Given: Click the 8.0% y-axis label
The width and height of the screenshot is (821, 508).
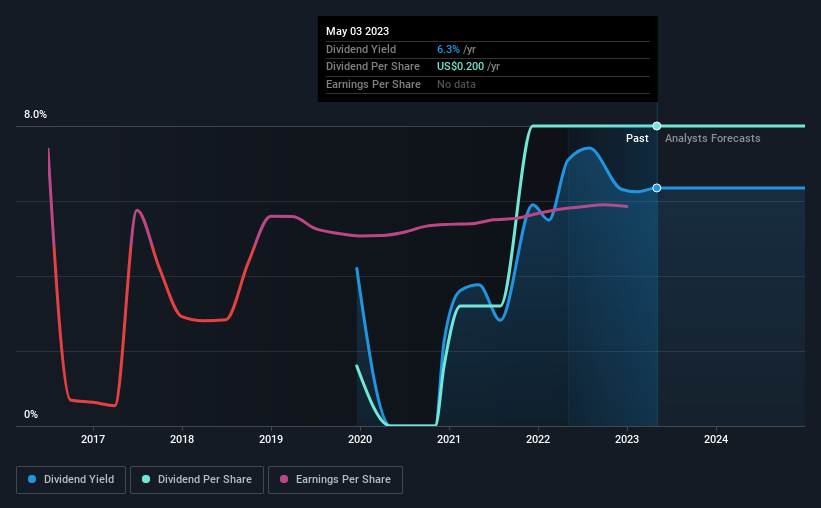Looking at the screenshot, I should point(35,114).
